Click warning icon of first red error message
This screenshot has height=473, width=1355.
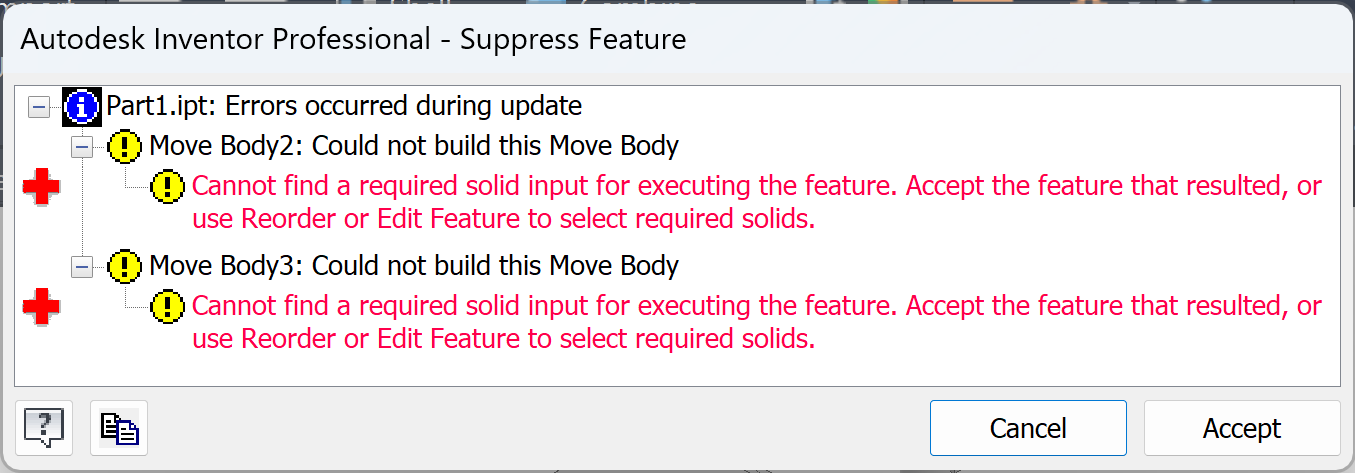tap(167, 186)
